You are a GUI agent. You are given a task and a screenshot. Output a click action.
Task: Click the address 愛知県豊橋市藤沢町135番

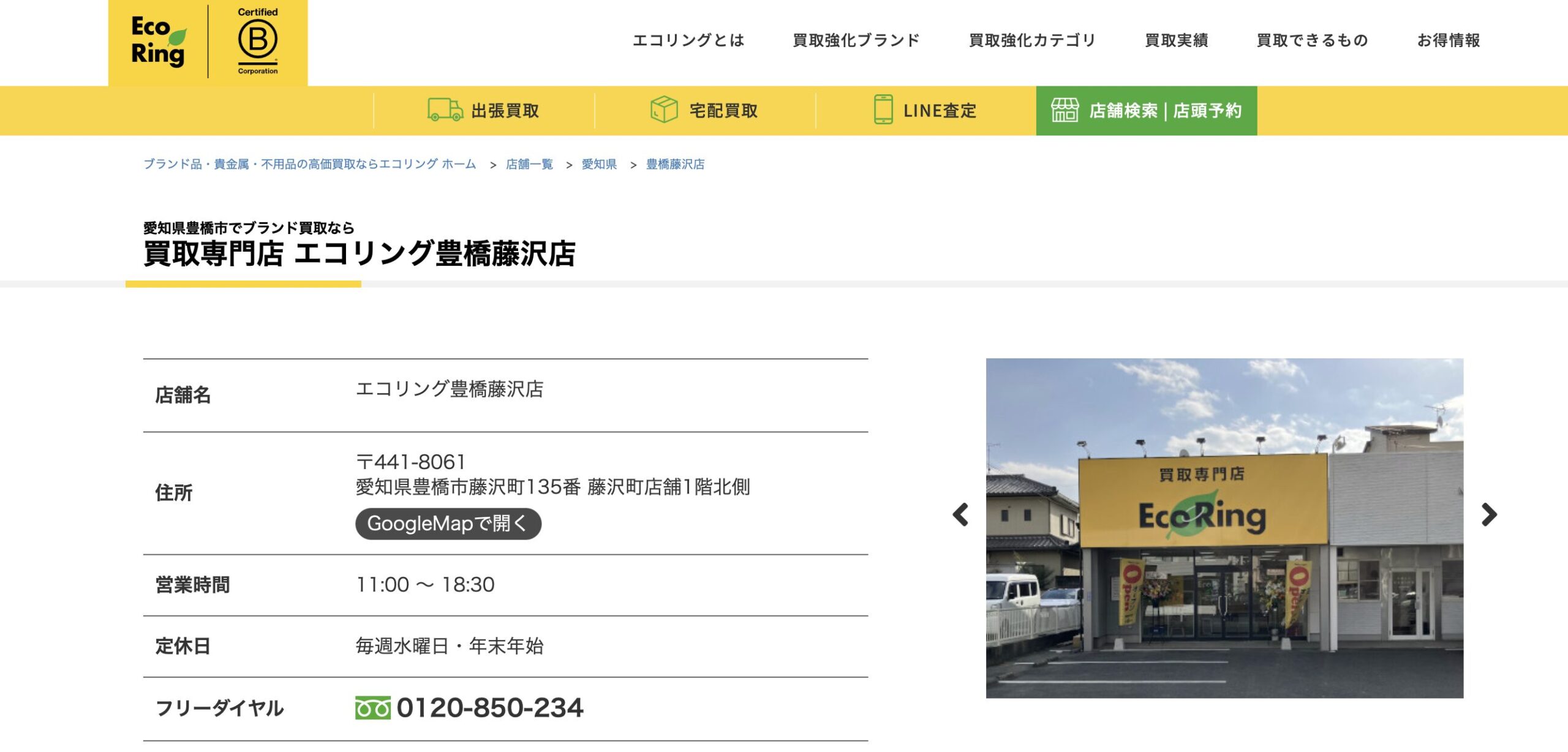tap(468, 487)
